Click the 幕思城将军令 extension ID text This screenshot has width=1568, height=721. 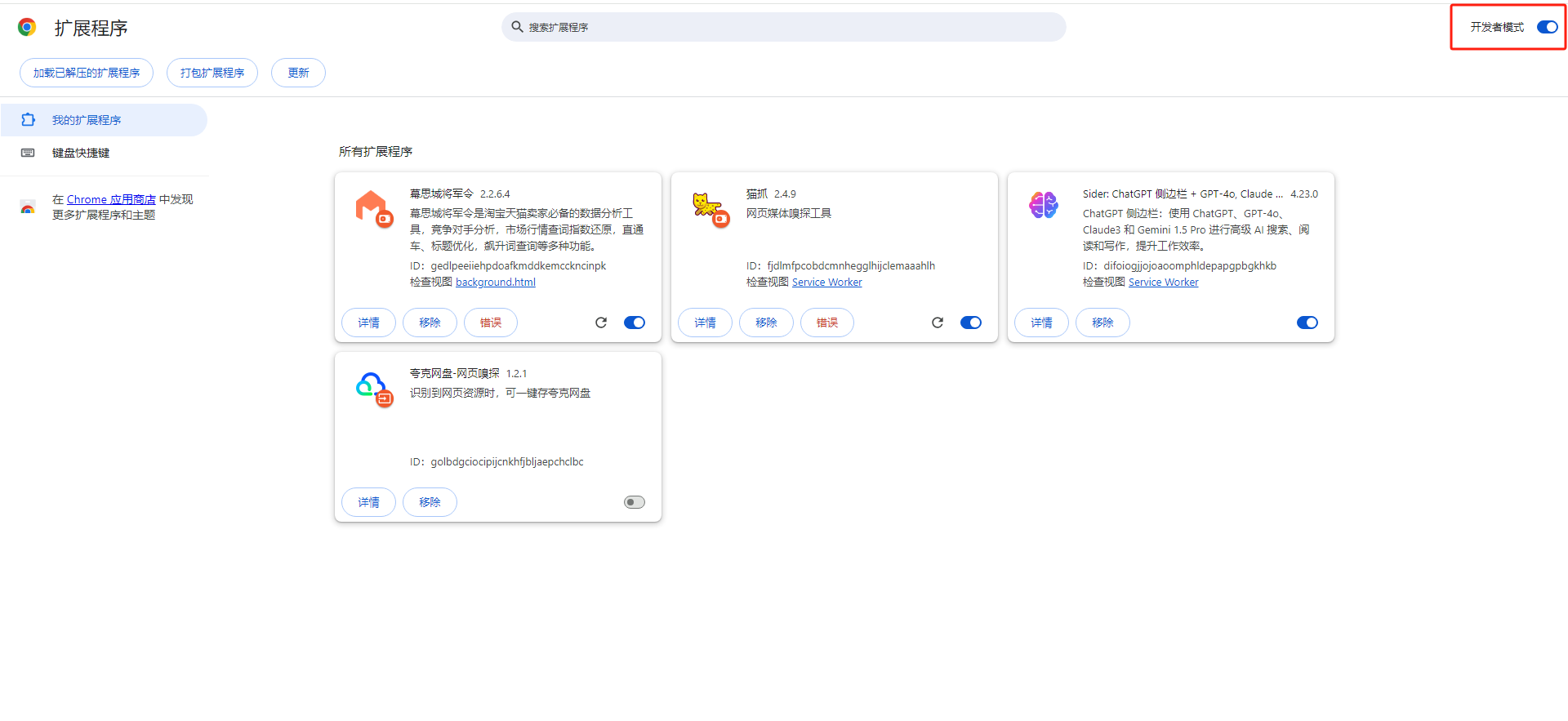(x=508, y=265)
